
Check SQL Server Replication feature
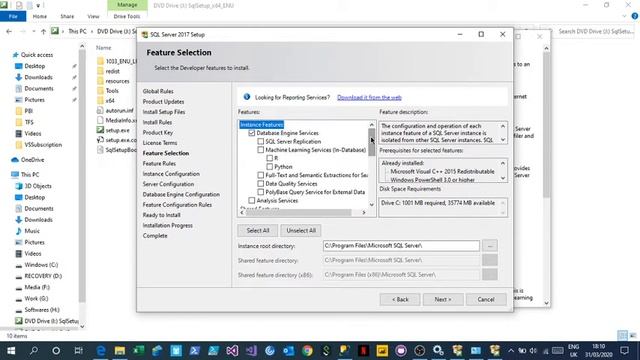click(260, 141)
